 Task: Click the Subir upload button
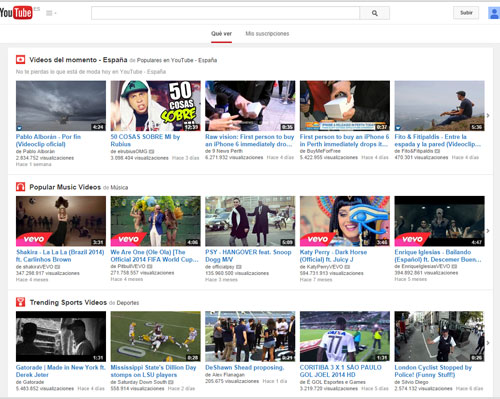tap(466, 13)
